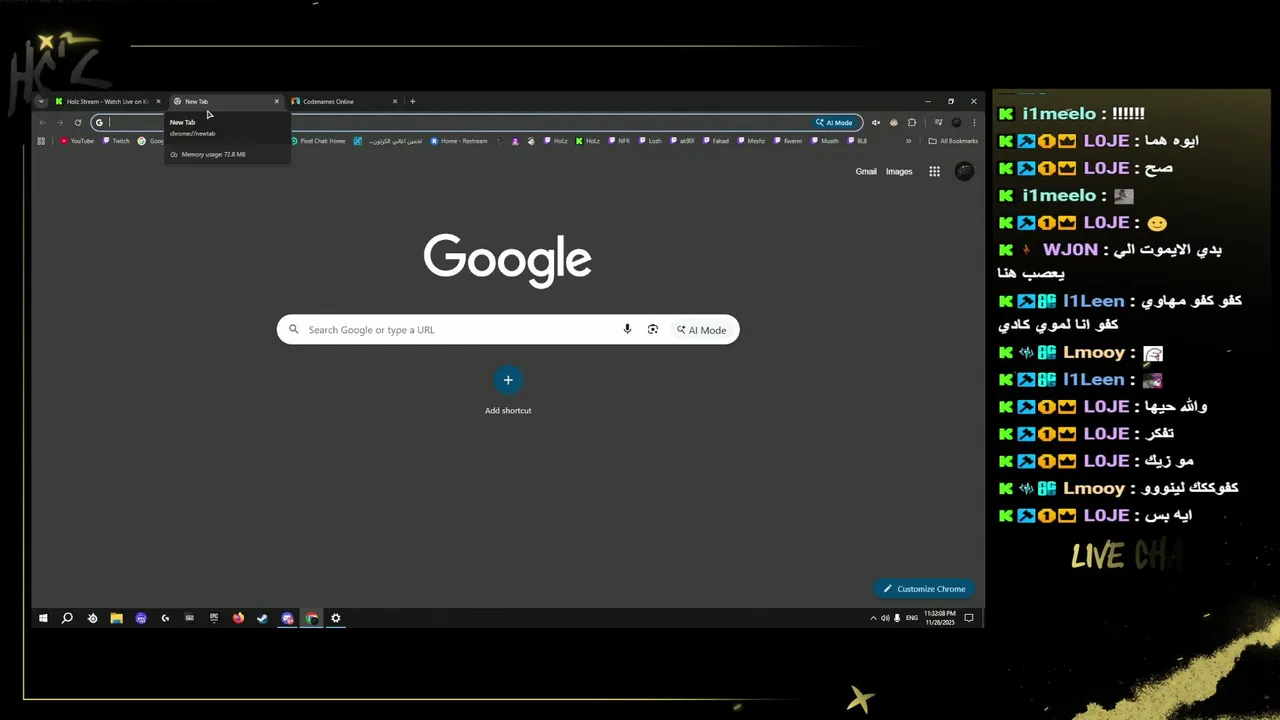Expand hidden bookmarks double chevron
This screenshot has height=720, width=1280.
click(908, 141)
